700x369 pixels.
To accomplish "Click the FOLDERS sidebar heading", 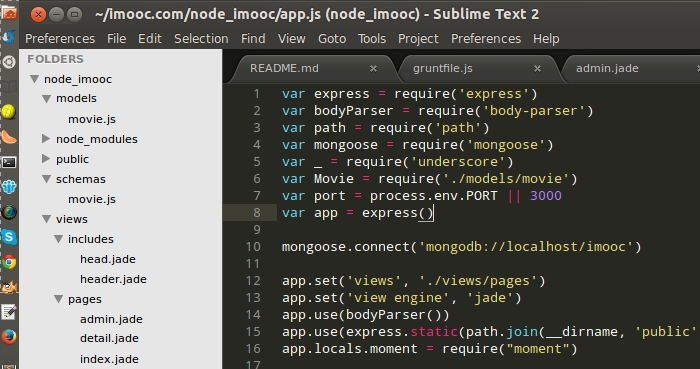I will click(x=55, y=59).
